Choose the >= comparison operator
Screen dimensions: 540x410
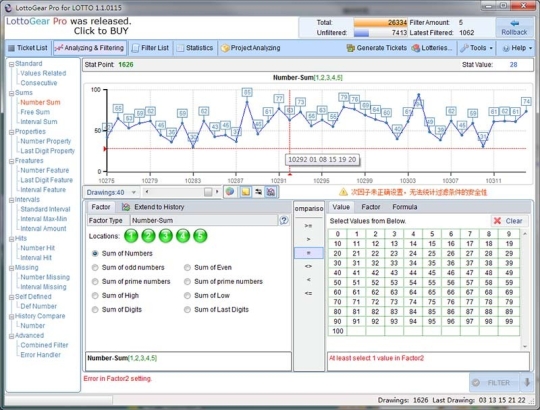tap(309, 226)
